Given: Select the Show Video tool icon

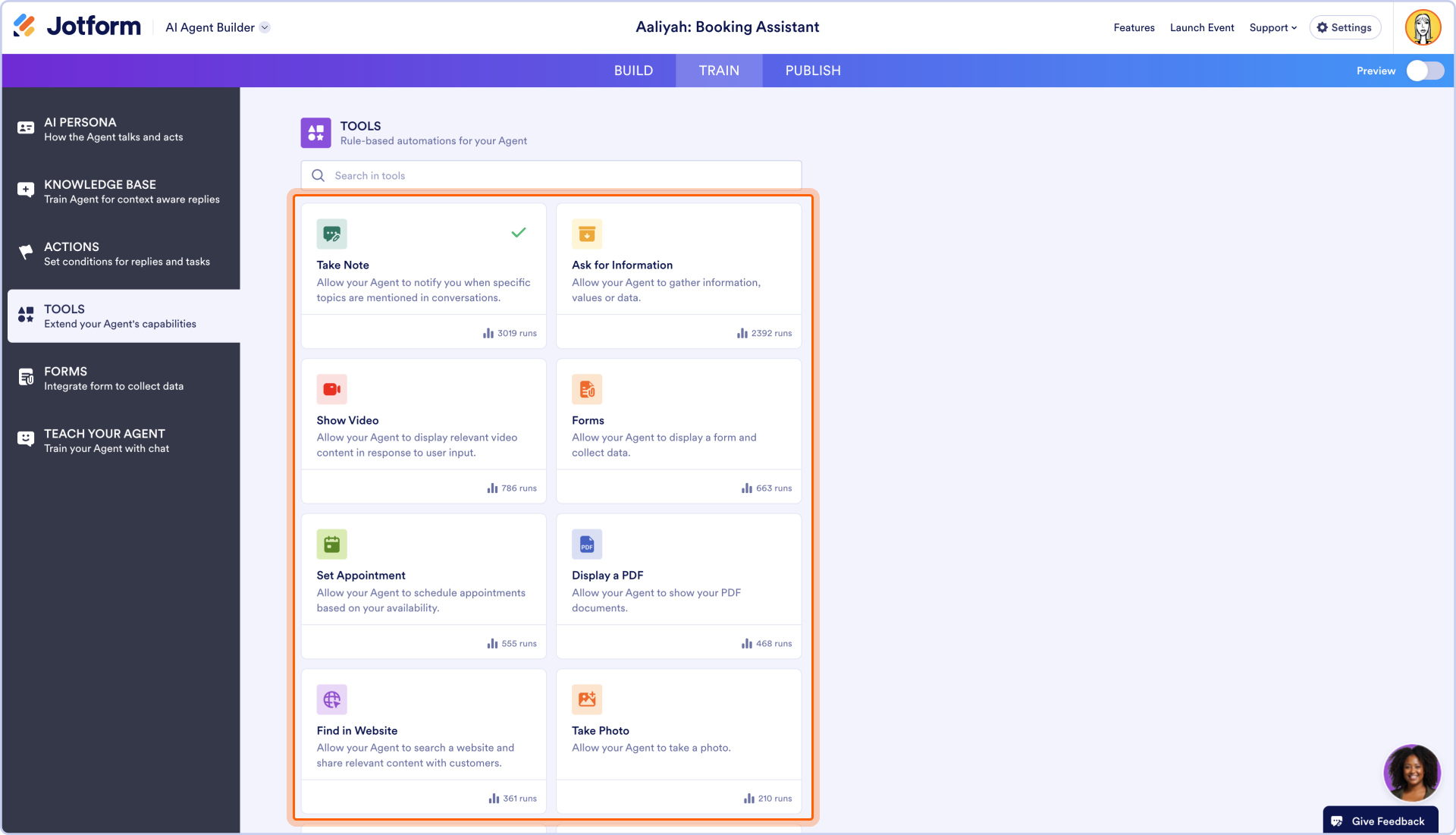Looking at the screenshot, I should 331,389.
